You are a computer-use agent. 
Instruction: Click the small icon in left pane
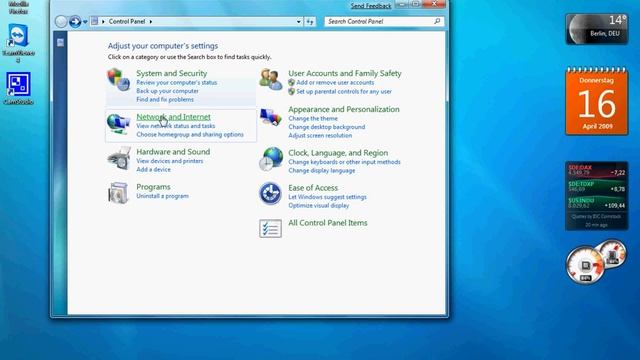pos(60,42)
